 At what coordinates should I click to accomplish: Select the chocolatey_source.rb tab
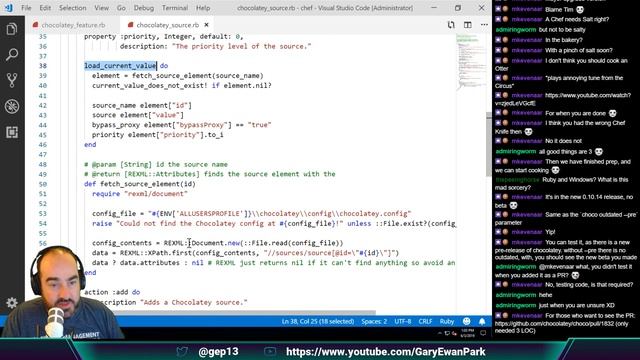point(168,25)
